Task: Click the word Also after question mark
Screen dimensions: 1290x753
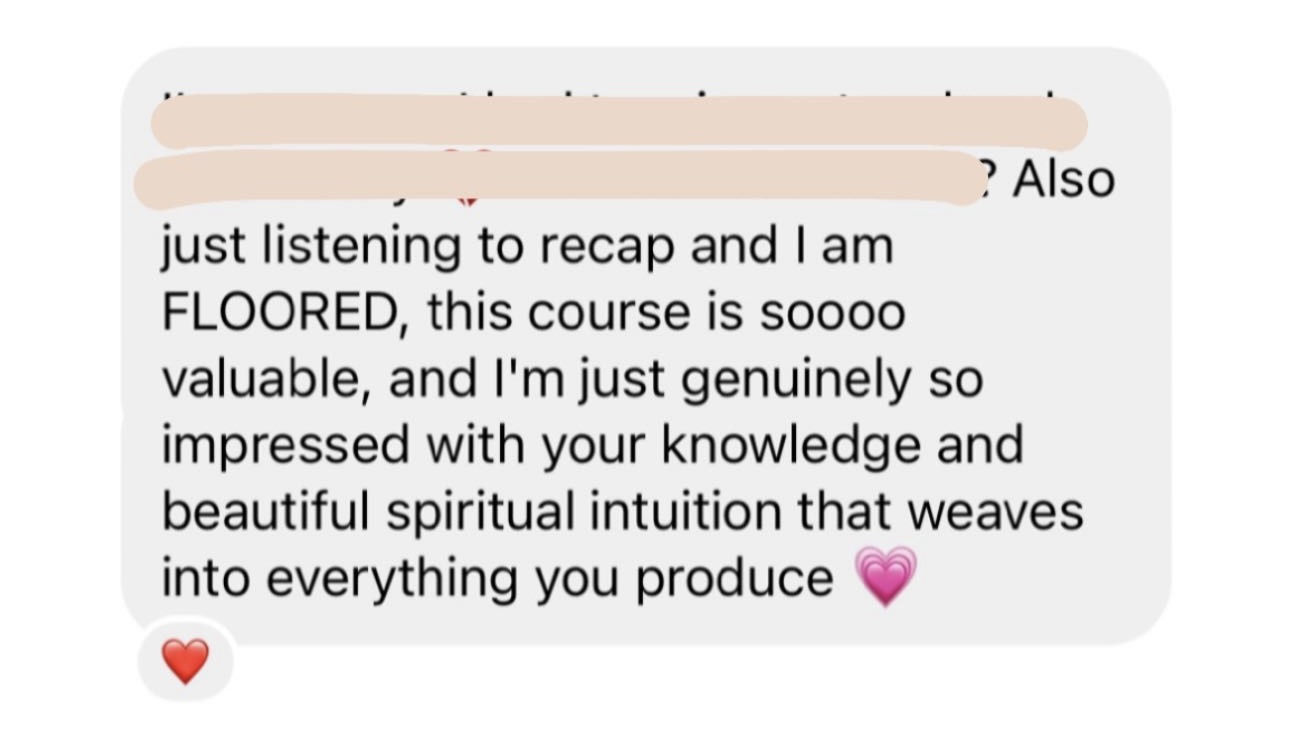Action: pos(1064,181)
